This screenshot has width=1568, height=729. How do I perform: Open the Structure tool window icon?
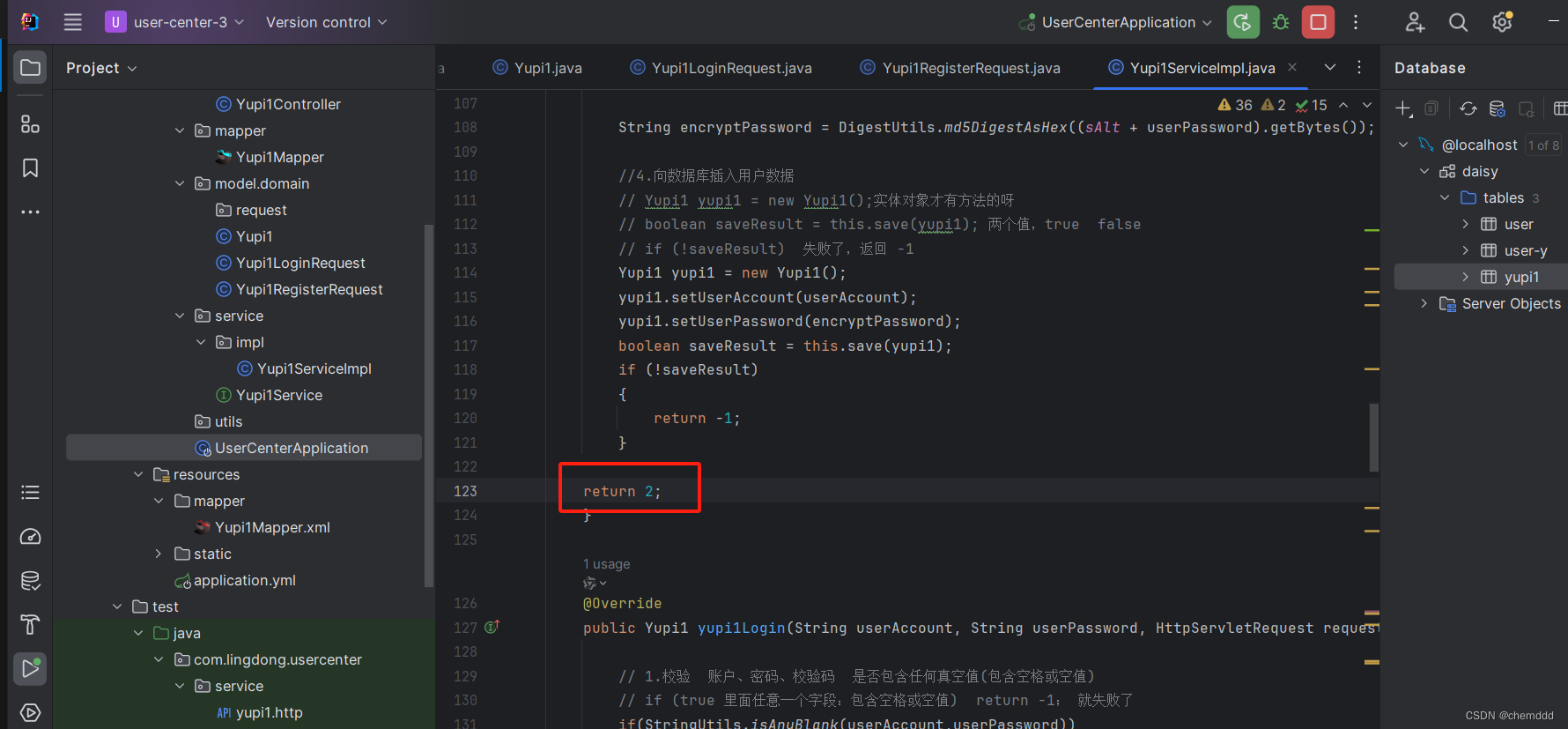pos(30,124)
